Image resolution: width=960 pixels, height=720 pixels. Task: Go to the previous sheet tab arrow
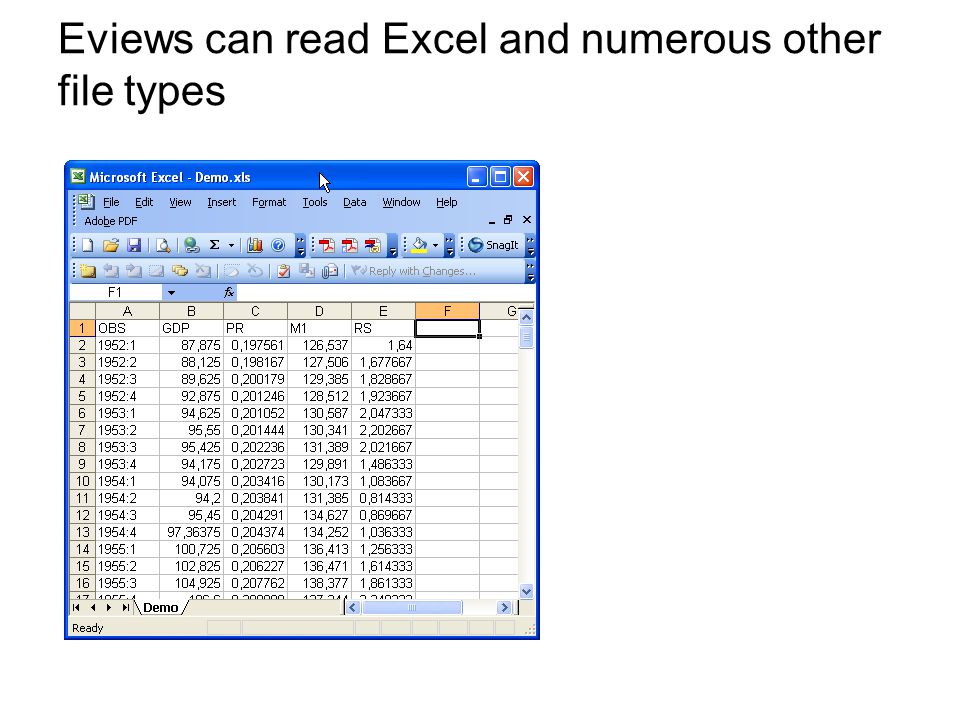tap(92, 607)
